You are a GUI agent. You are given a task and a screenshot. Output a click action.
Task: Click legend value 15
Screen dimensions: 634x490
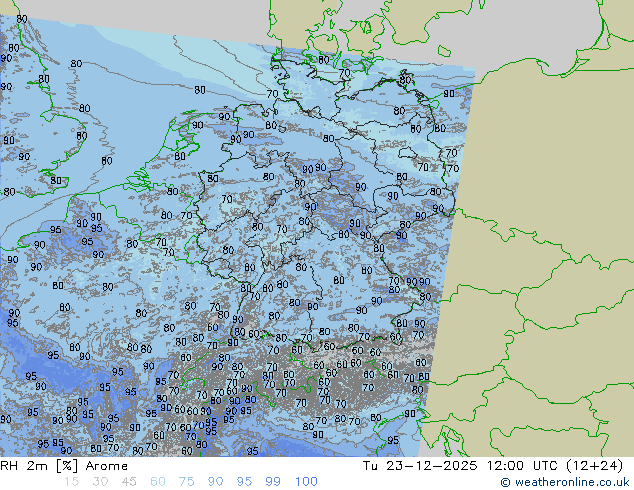pyautogui.click(x=71, y=482)
